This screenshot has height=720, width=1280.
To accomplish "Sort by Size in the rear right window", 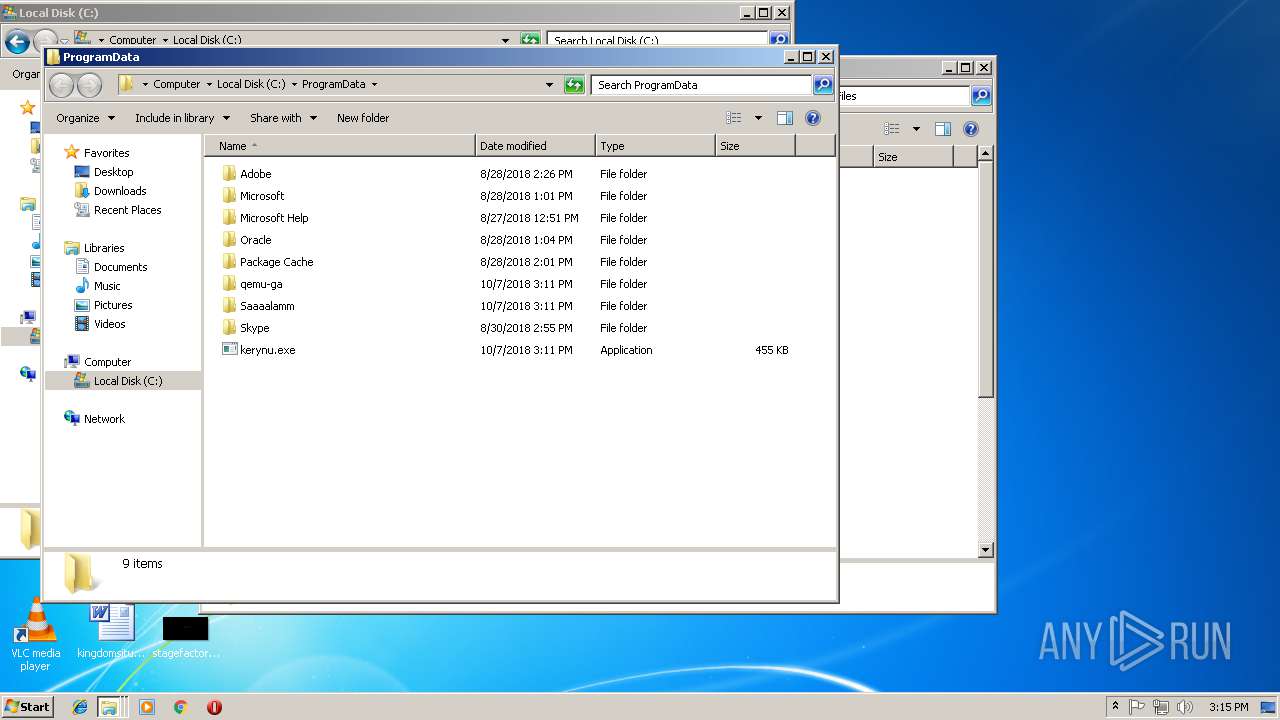I will [x=913, y=157].
